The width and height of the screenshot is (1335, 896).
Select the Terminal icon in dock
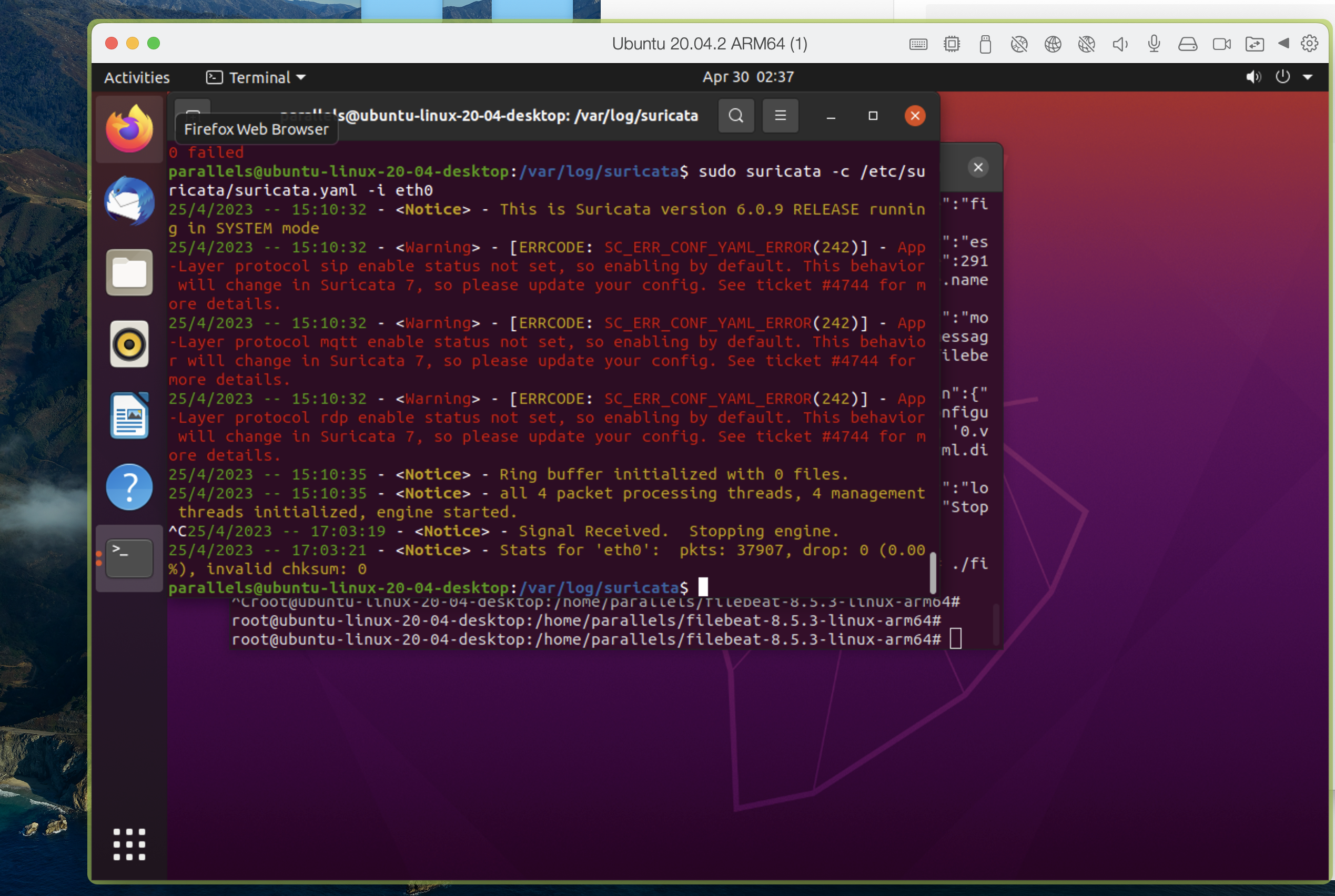pos(129,558)
